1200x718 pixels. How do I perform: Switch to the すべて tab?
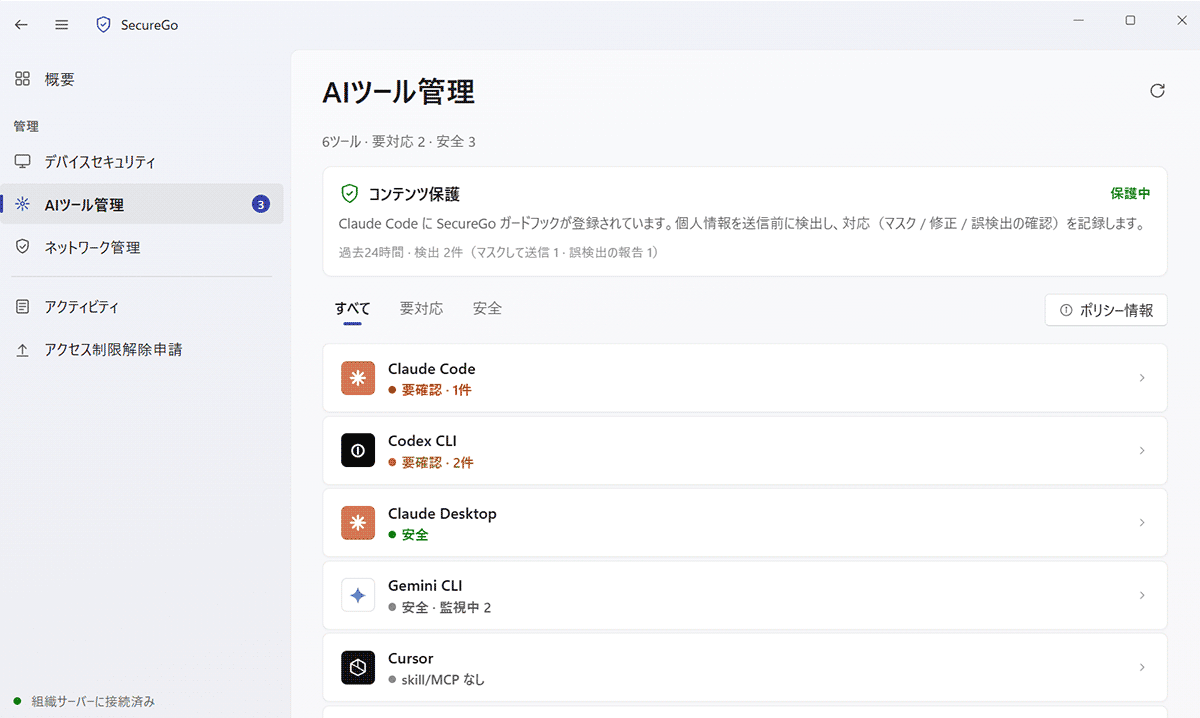pos(352,309)
